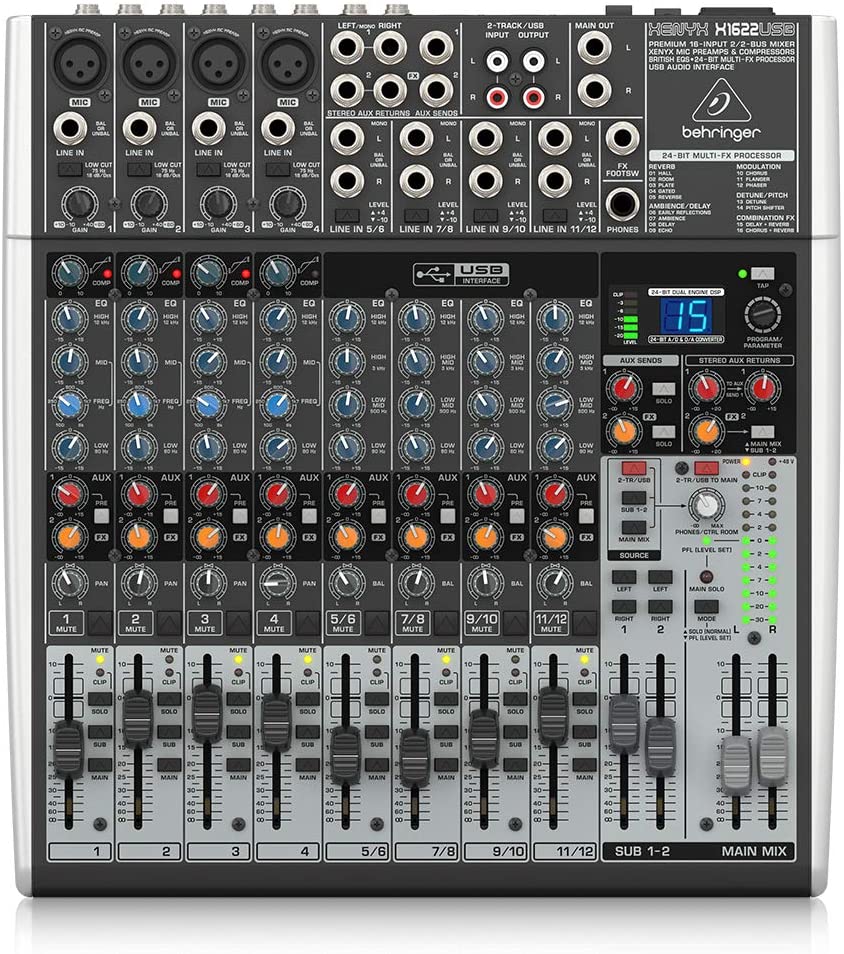
Task: Click the blue FX preset display showing 15
Action: coord(686,315)
